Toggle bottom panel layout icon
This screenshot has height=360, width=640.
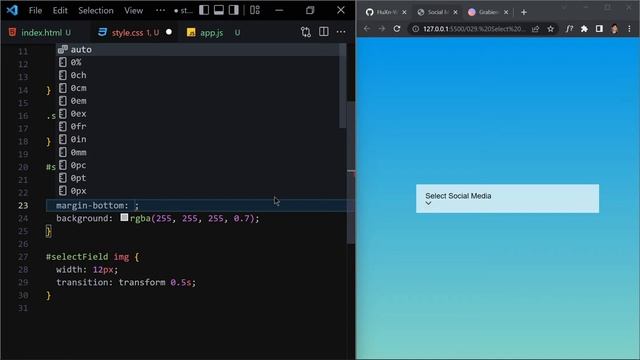[219, 10]
